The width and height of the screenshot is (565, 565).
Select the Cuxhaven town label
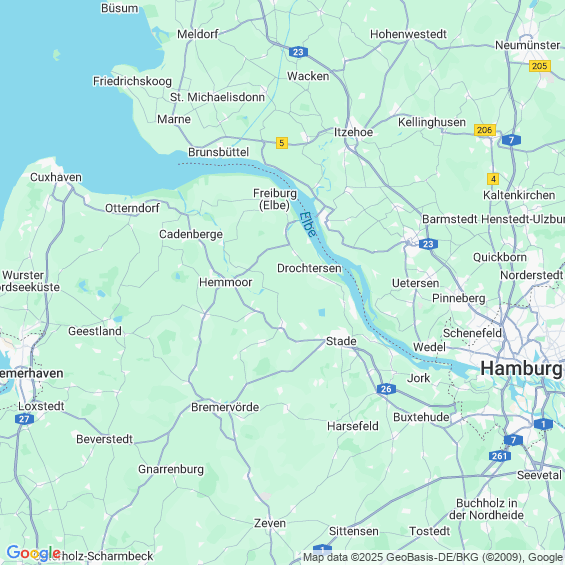coord(56,177)
